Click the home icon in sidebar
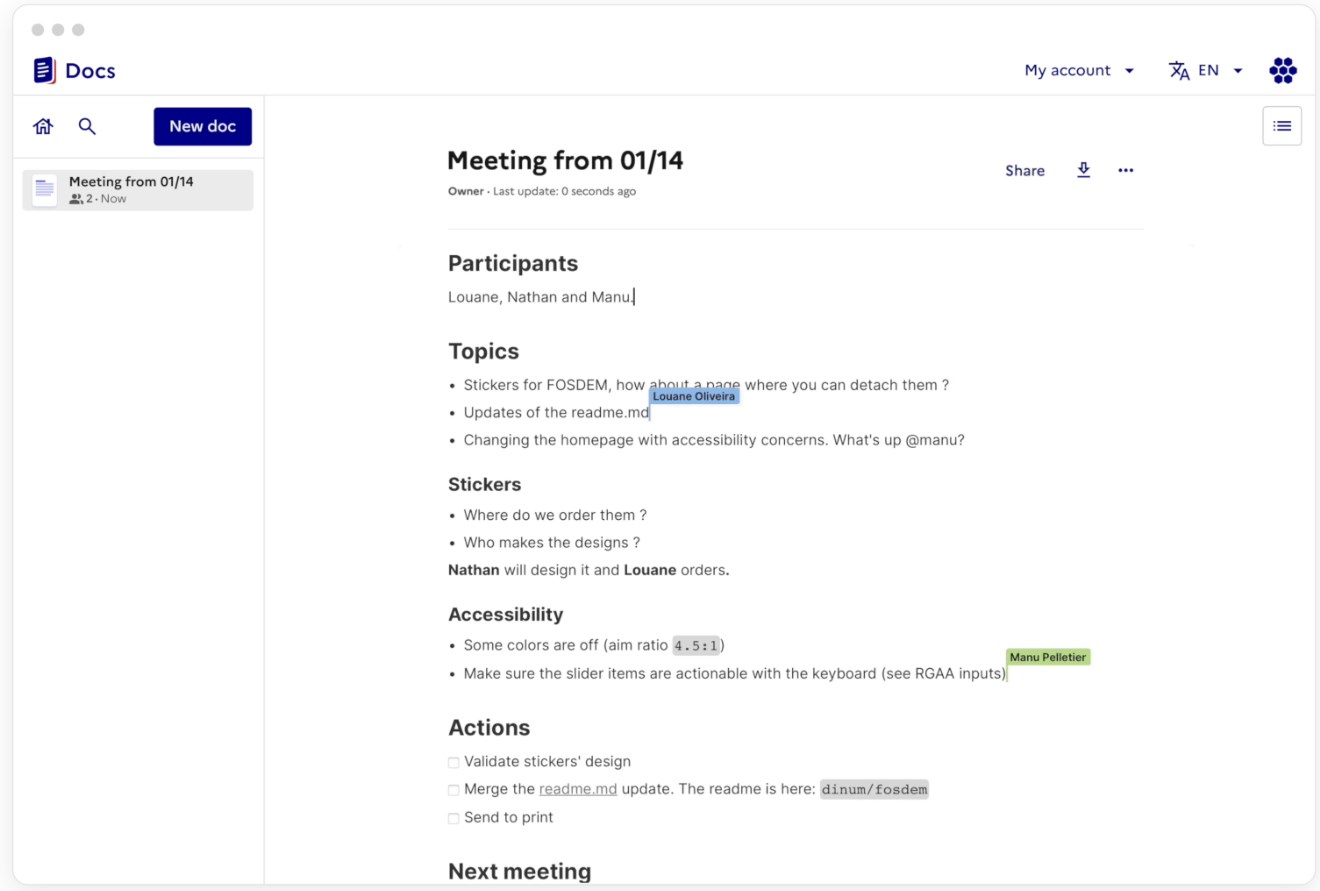Image resolution: width=1320 pixels, height=891 pixels. 42,126
